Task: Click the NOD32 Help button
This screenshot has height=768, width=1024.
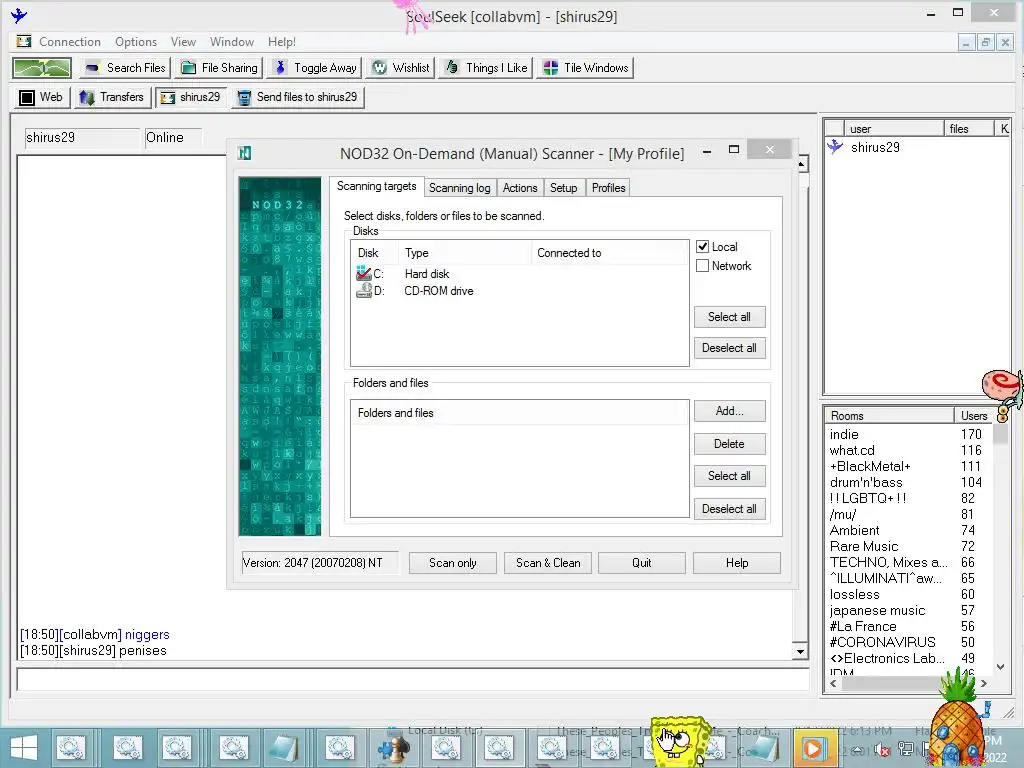Action: pos(737,563)
